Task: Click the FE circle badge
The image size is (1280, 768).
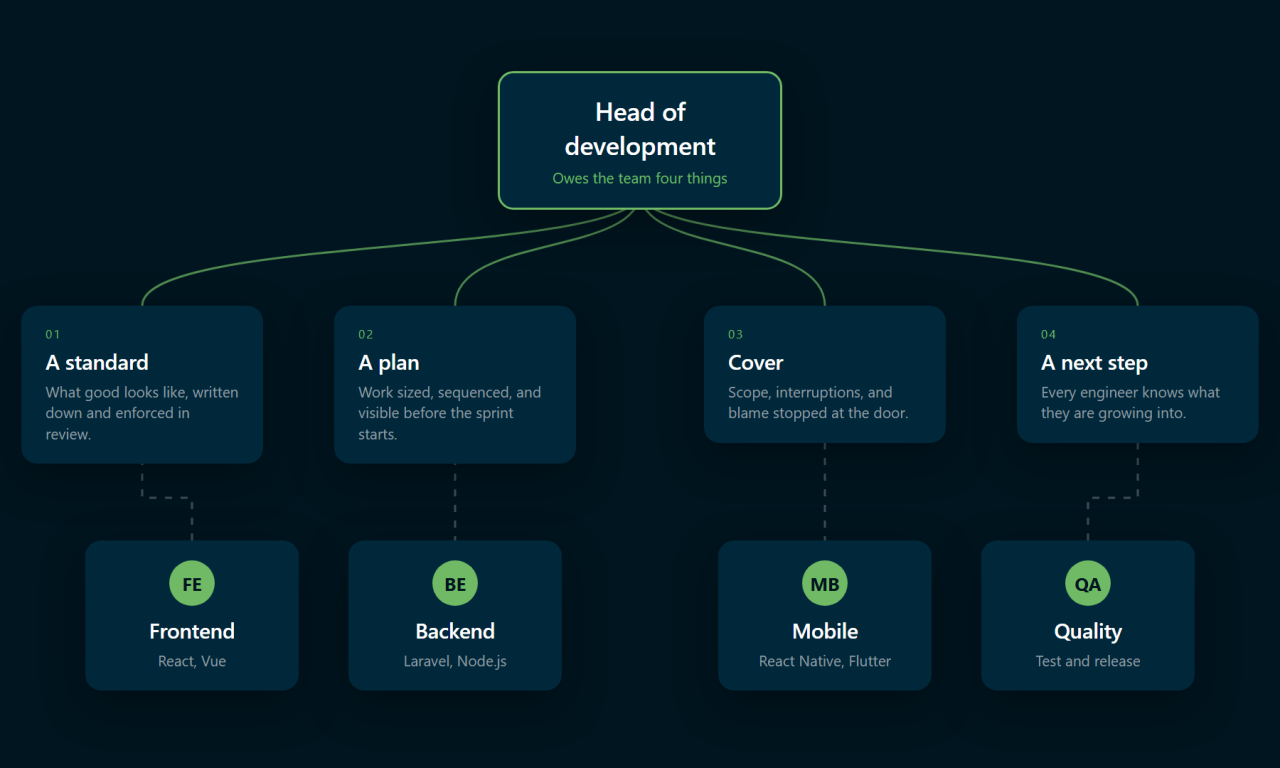Action: pos(192,584)
